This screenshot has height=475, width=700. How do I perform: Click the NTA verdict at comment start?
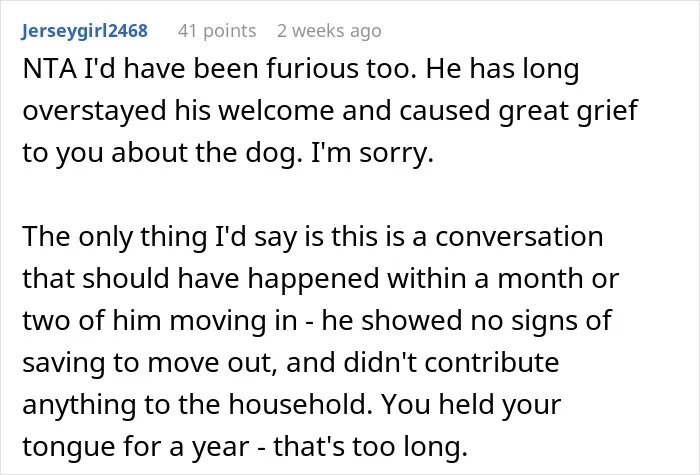coord(50,69)
